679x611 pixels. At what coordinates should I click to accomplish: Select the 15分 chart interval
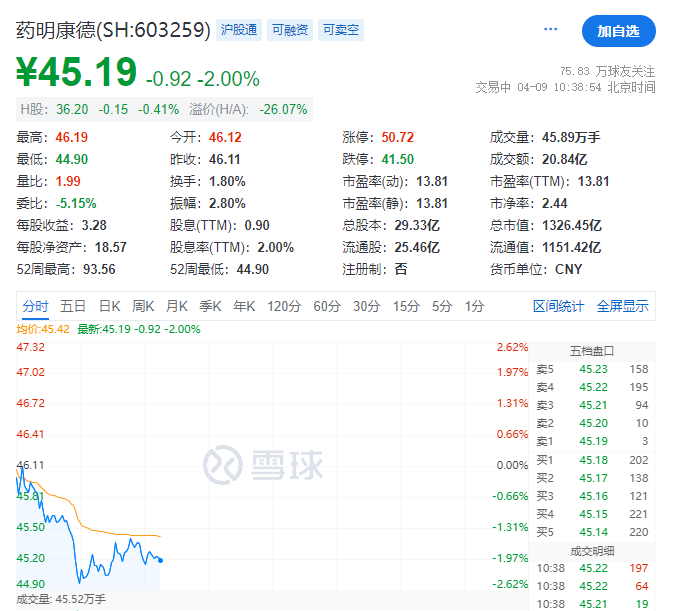tap(406, 307)
